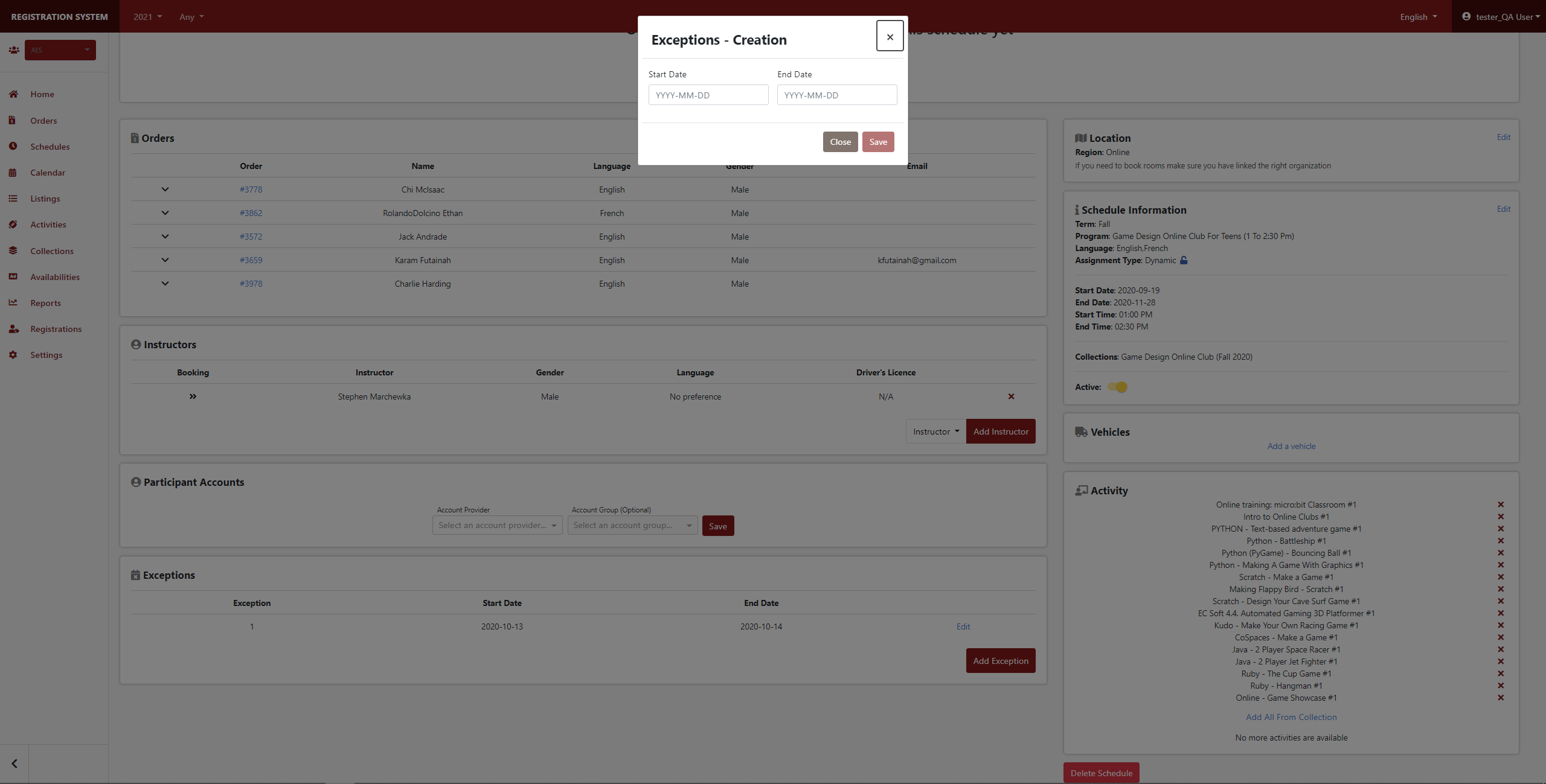
Task: Click Save in Exceptions Creation dialog
Action: pos(878,142)
